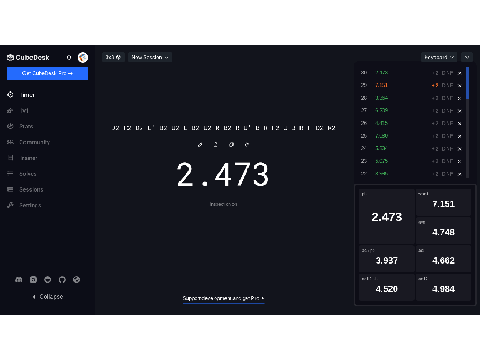The image size is (480, 360).
Task: Delete solve 25 with its X icon
Action: tap(460, 136)
